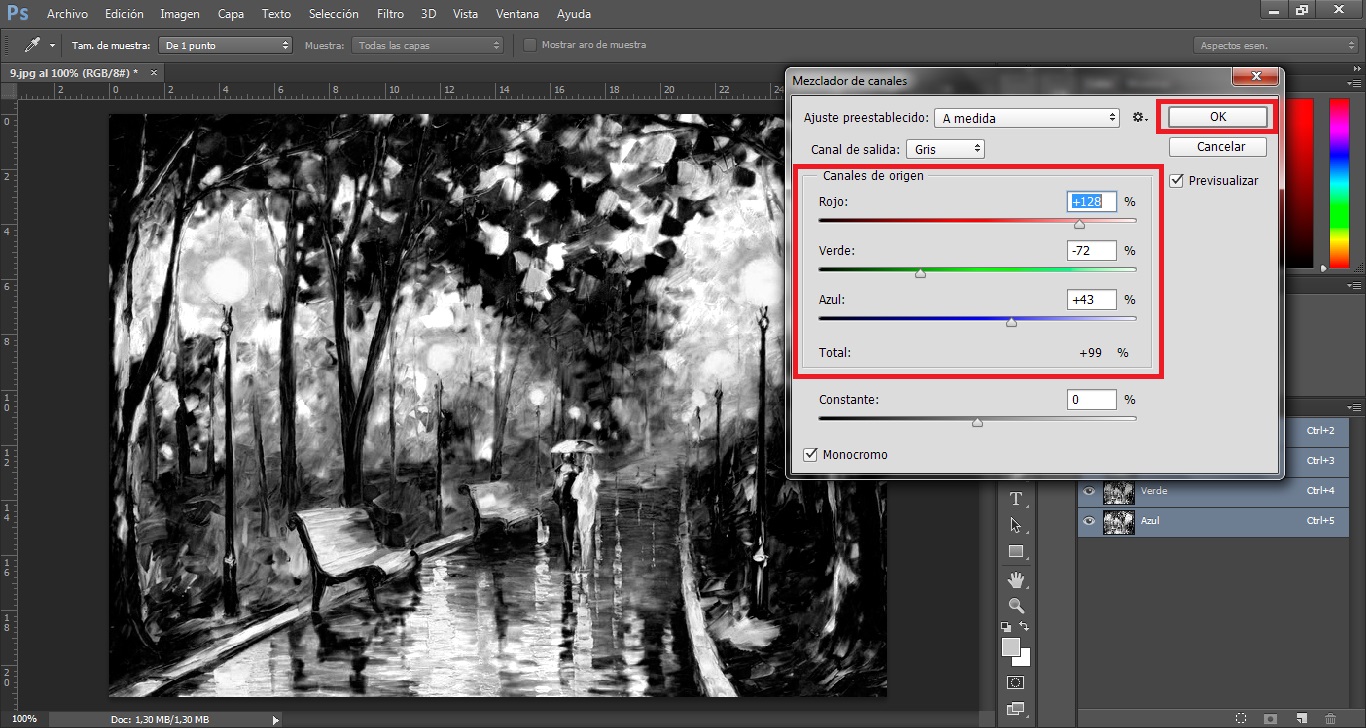Open the Capa menu
1366x728 pixels.
pyautogui.click(x=231, y=14)
